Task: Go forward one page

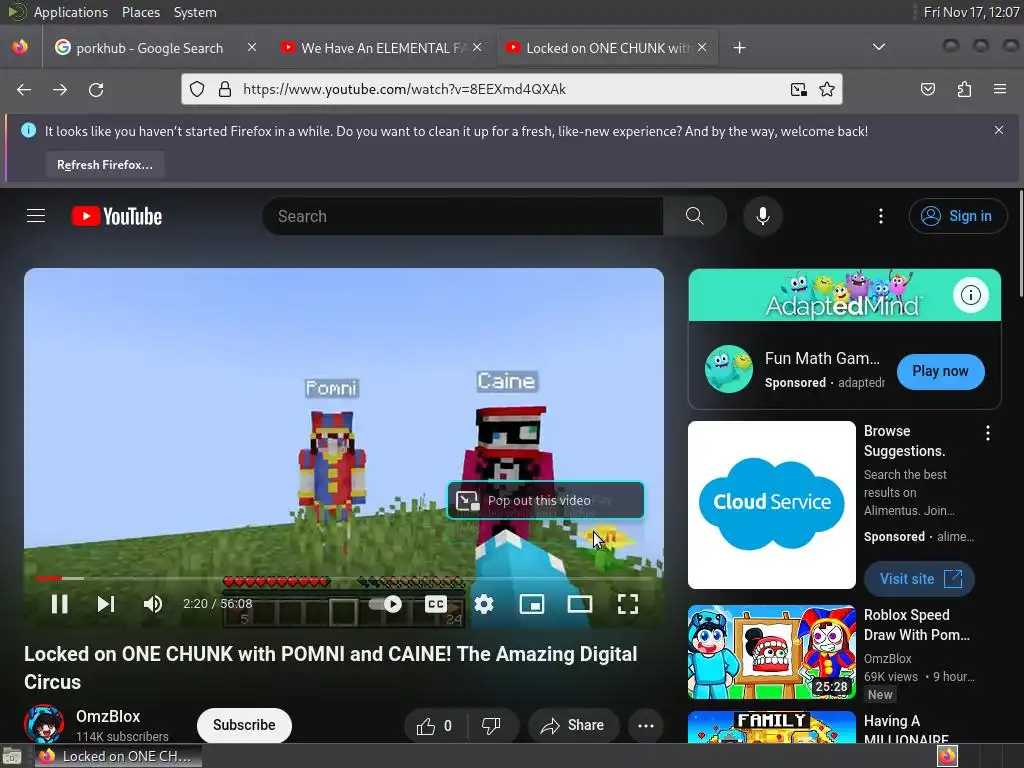Action: (x=60, y=89)
